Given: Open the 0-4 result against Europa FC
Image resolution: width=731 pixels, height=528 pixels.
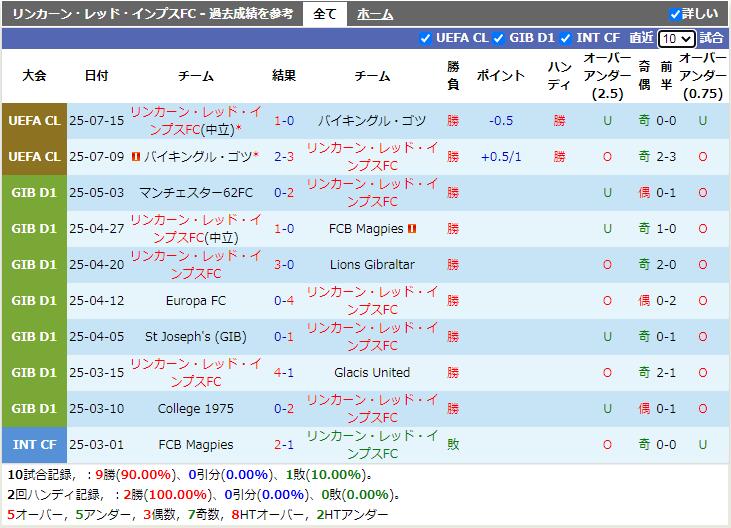Looking at the screenshot, I should (284, 301).
